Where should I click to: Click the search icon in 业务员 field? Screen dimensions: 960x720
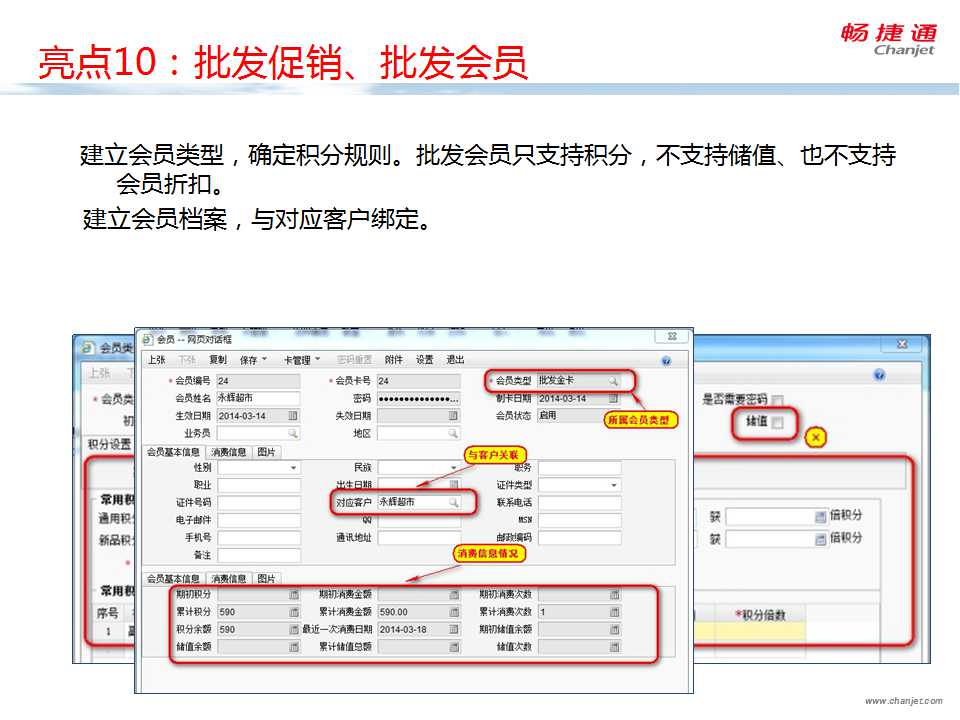coord(292,433)
